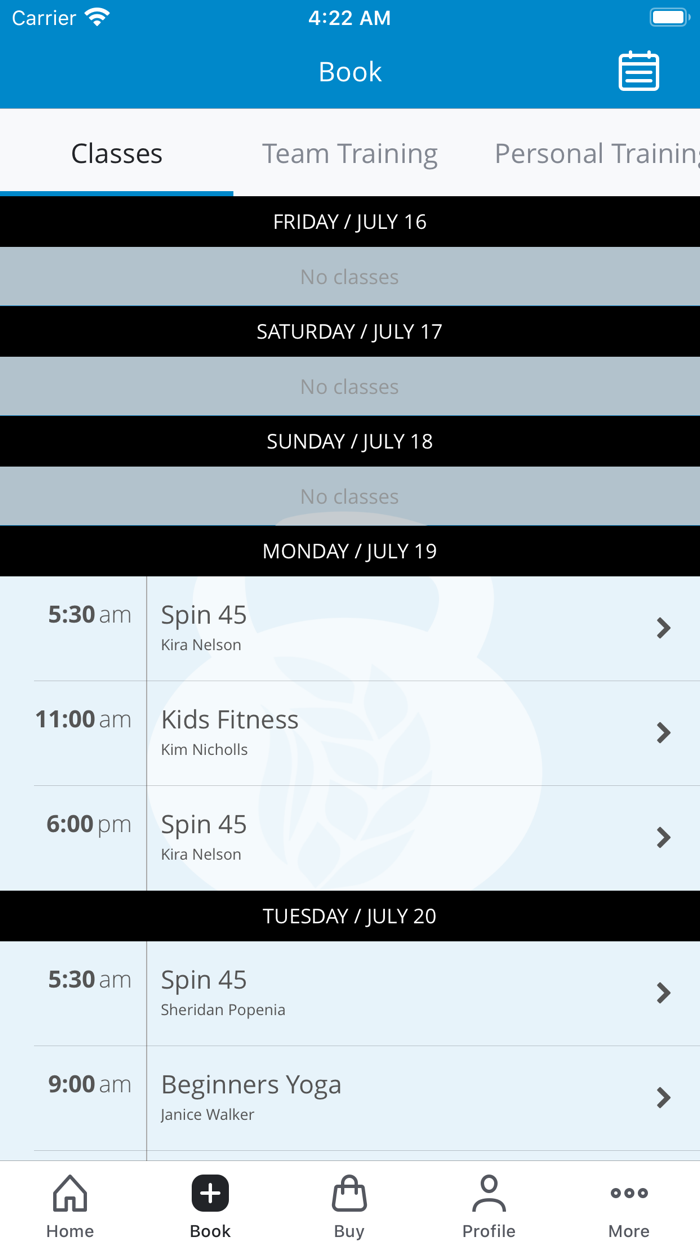Viewport: 700px width, 1244px height.
Task: Open the calendar schedule icon
Action: pyautogui.click(x=638, y=71)
